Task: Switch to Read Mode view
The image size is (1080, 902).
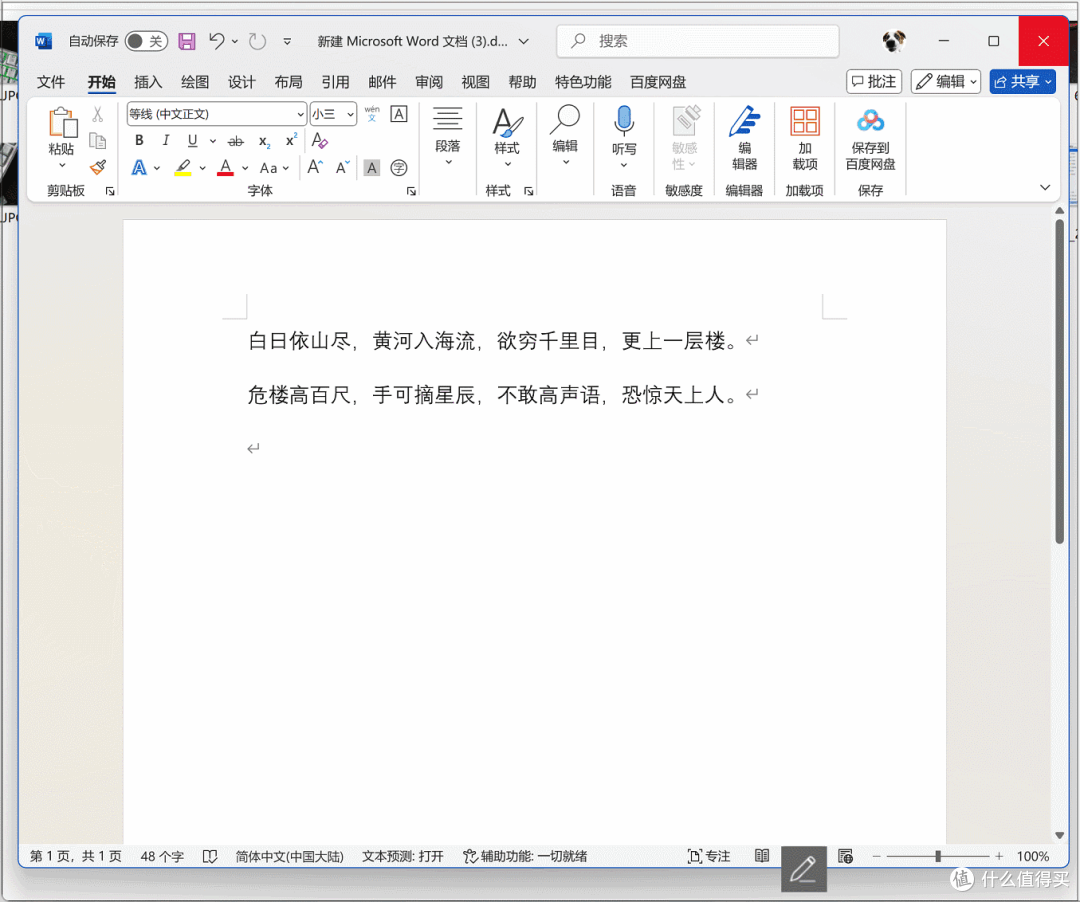Action: [762, 856]
